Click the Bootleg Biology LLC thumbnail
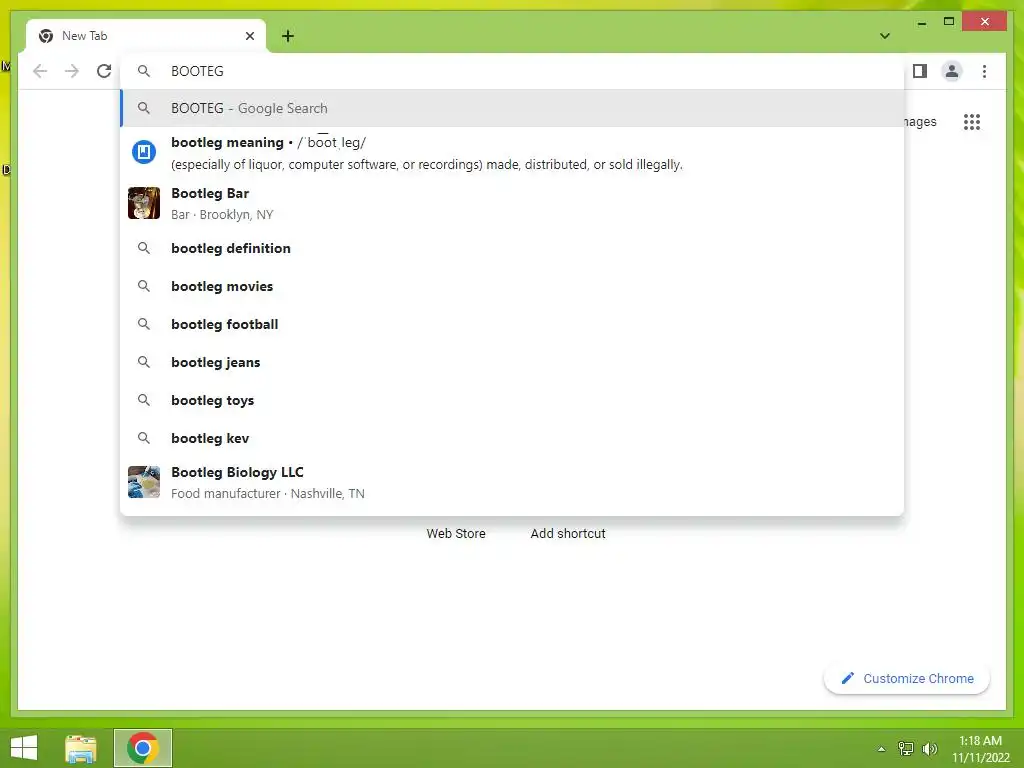 [144, 482]
